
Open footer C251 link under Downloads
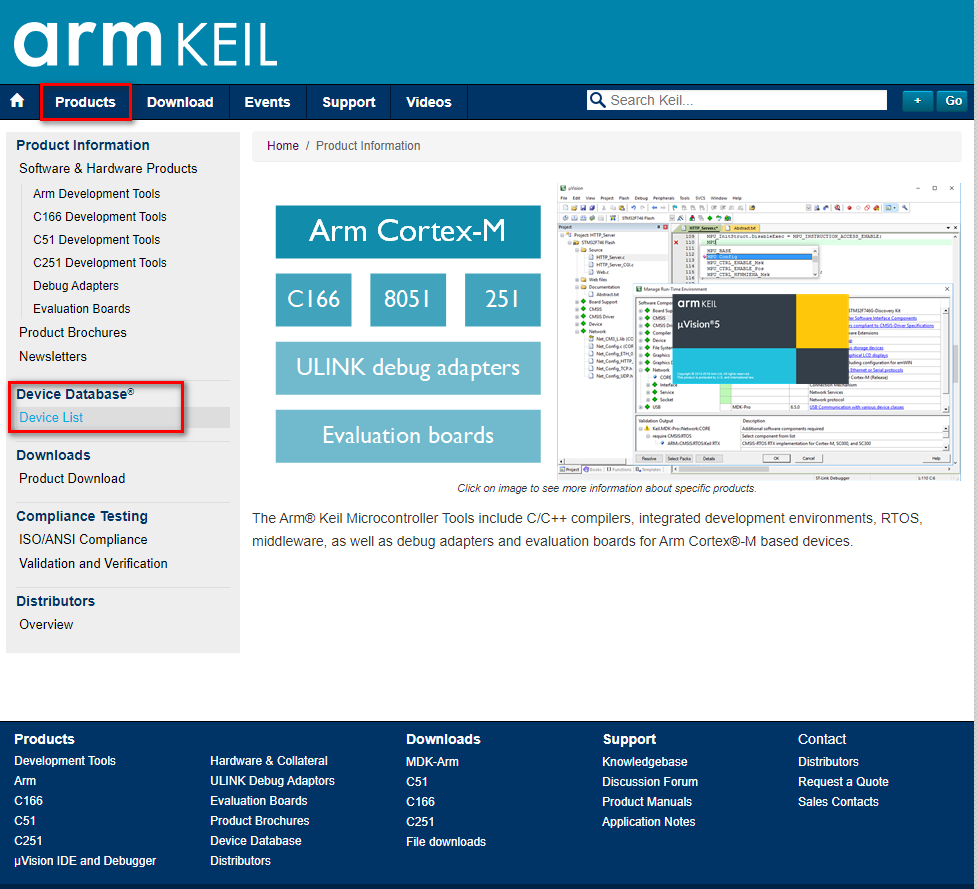coord(420,822)
